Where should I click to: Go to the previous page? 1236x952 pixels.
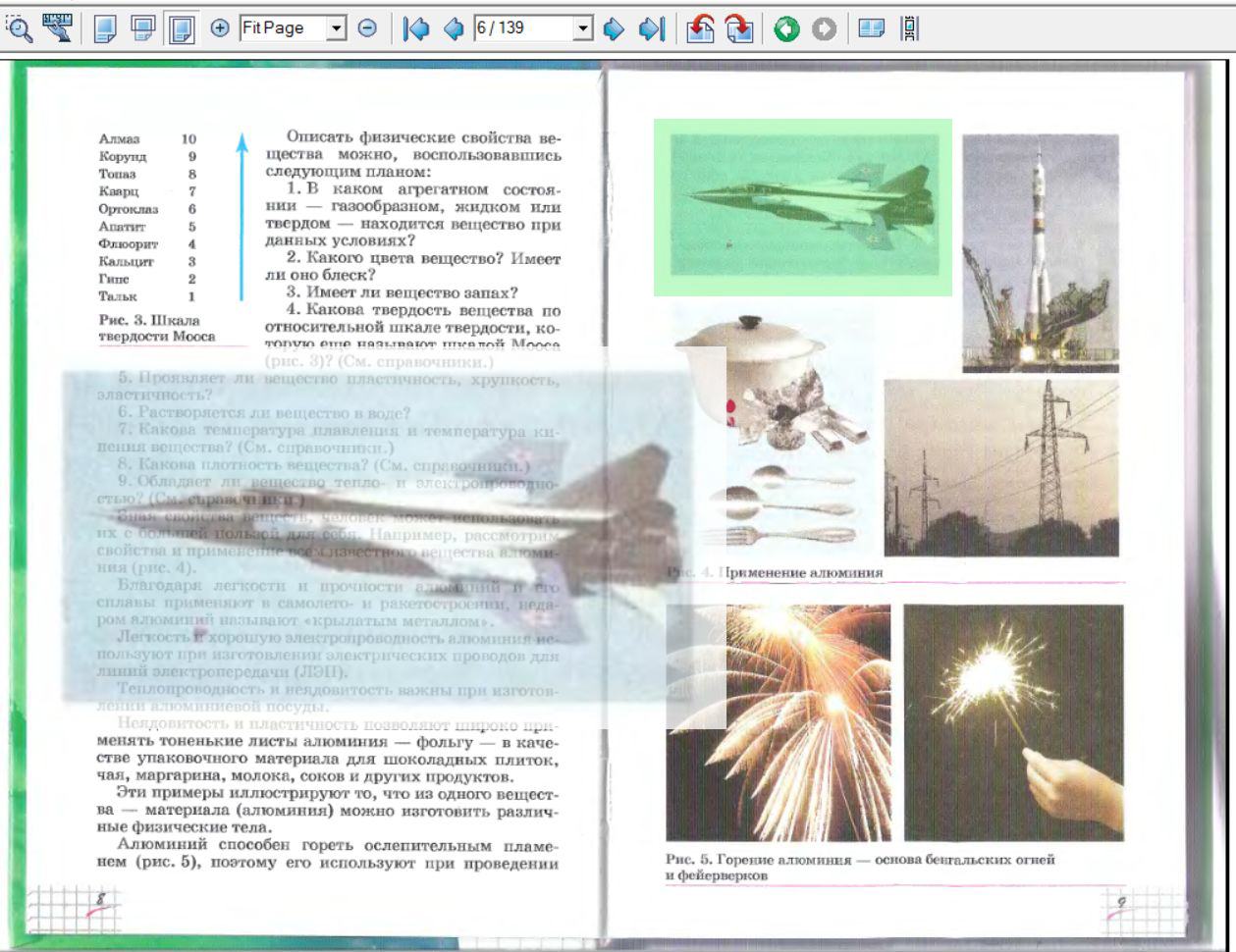[454, 29]
